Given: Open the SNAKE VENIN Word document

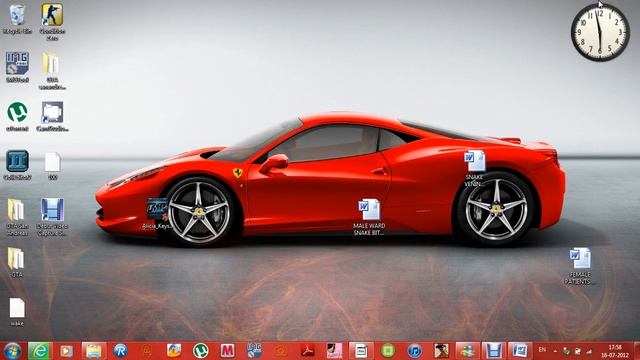Looking at the screenshot, I should point(474,169).
